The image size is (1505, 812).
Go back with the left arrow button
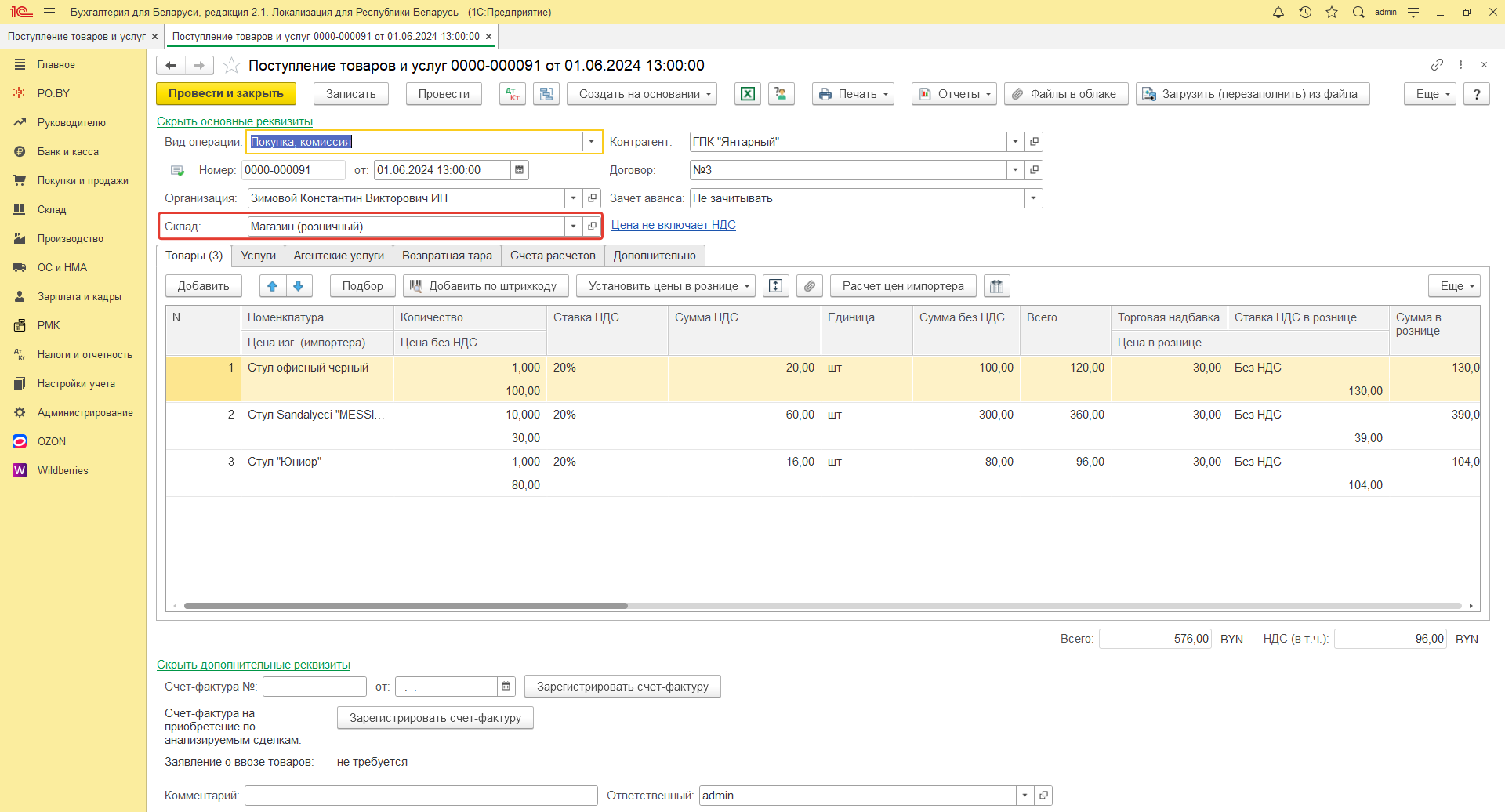click(171, 65)
